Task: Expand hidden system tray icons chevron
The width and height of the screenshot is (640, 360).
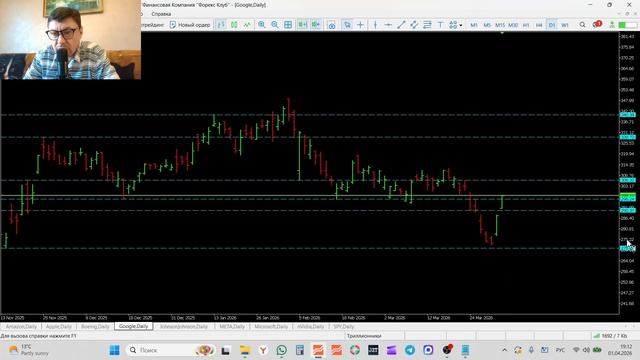Action: coord(505,350)
